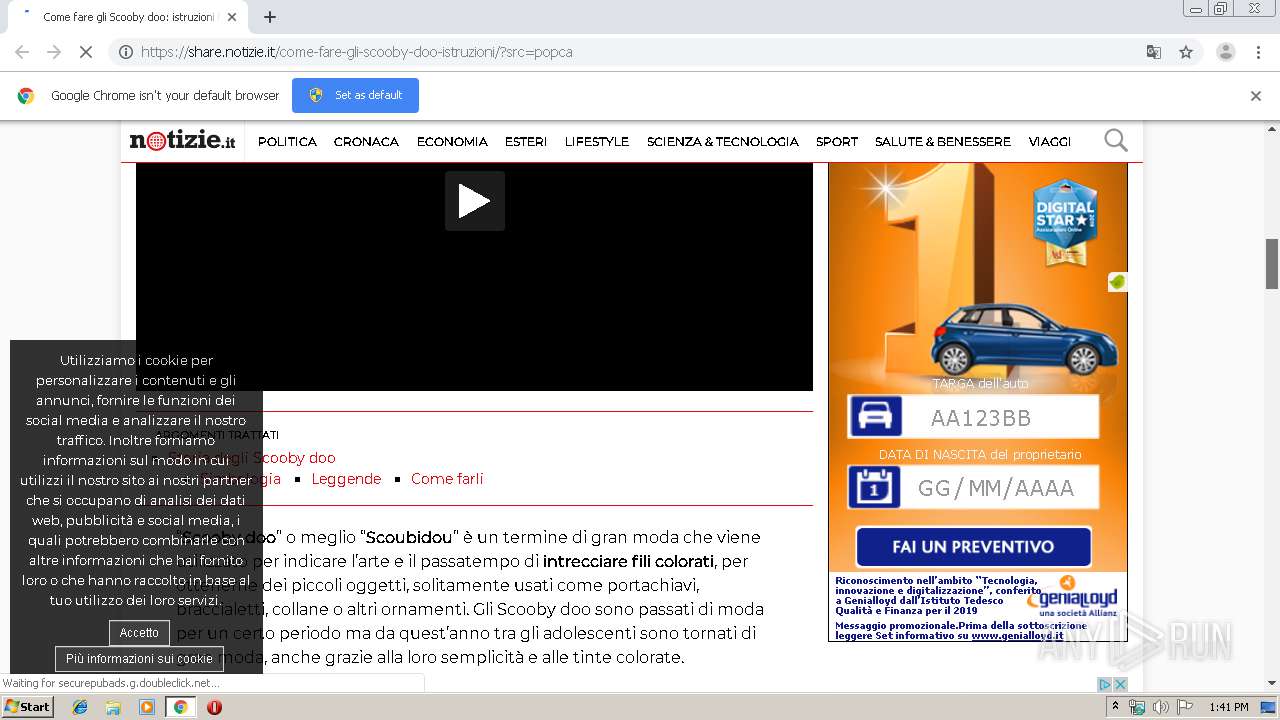This screenshot has height=720, width=1280.
Task: Open www.genialloyd.it link in ad
Action: pyautogui.click(x=1017, y=635)
